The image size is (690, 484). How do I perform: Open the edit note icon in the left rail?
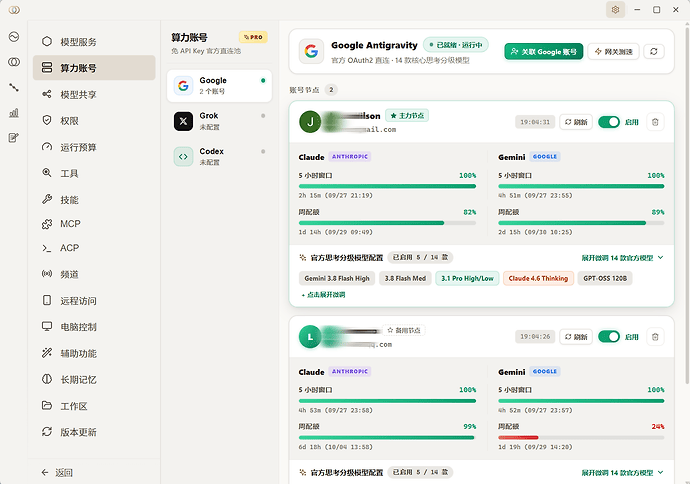14,138
